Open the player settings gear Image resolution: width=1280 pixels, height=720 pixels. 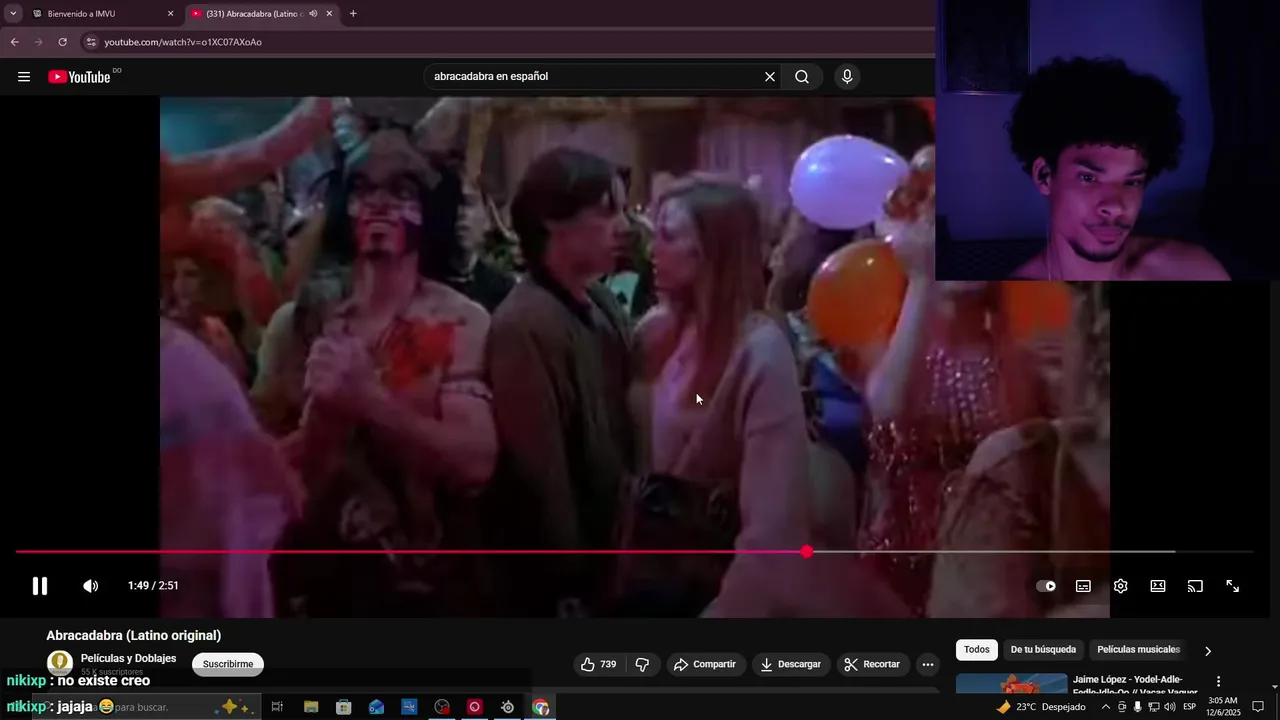pos(1121,586)
